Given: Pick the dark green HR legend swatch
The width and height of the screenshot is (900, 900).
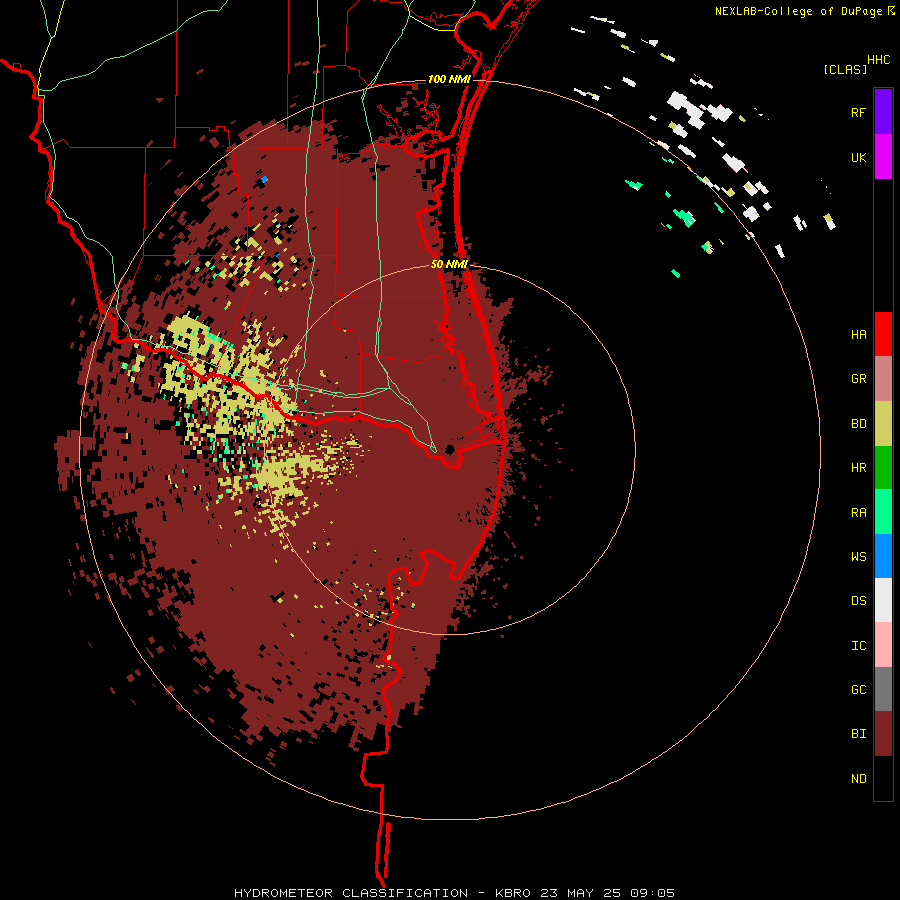Looking at the screenshot, I should point(883,468).
